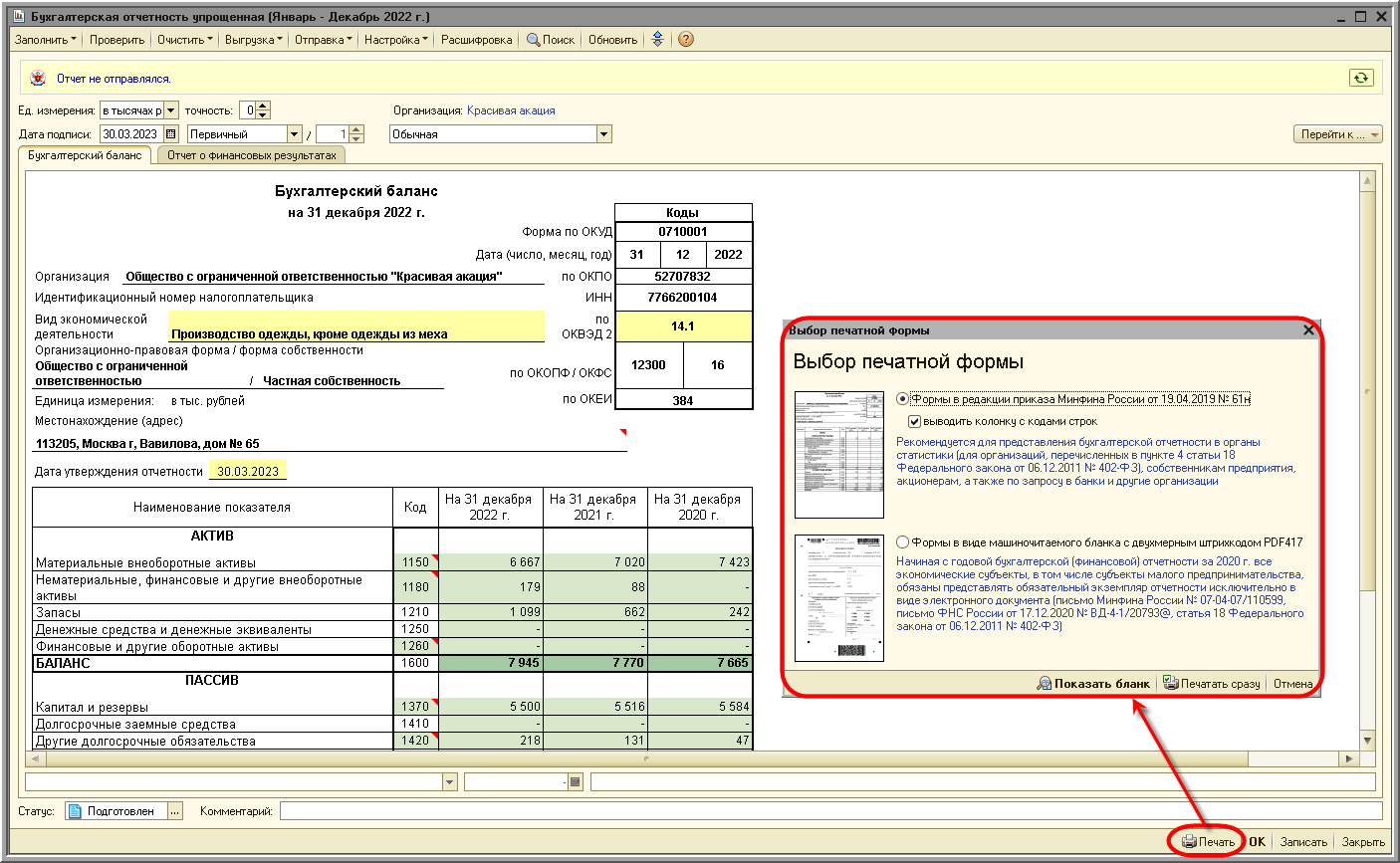Select machine-readable PDF417 form radio button

click(x=902, y=542)
